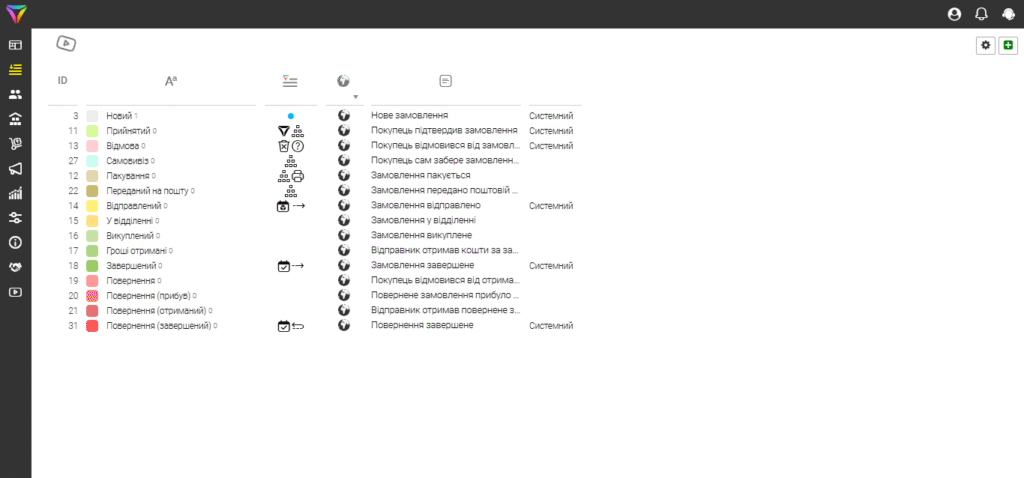Open support headset icon in top bar
Screen dimensions: 1024x478
(x=1008, y=14)
